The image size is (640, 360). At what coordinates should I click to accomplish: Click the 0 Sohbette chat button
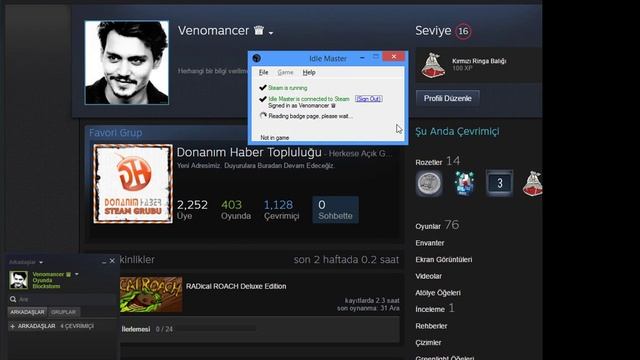click(x=335, y=210)
